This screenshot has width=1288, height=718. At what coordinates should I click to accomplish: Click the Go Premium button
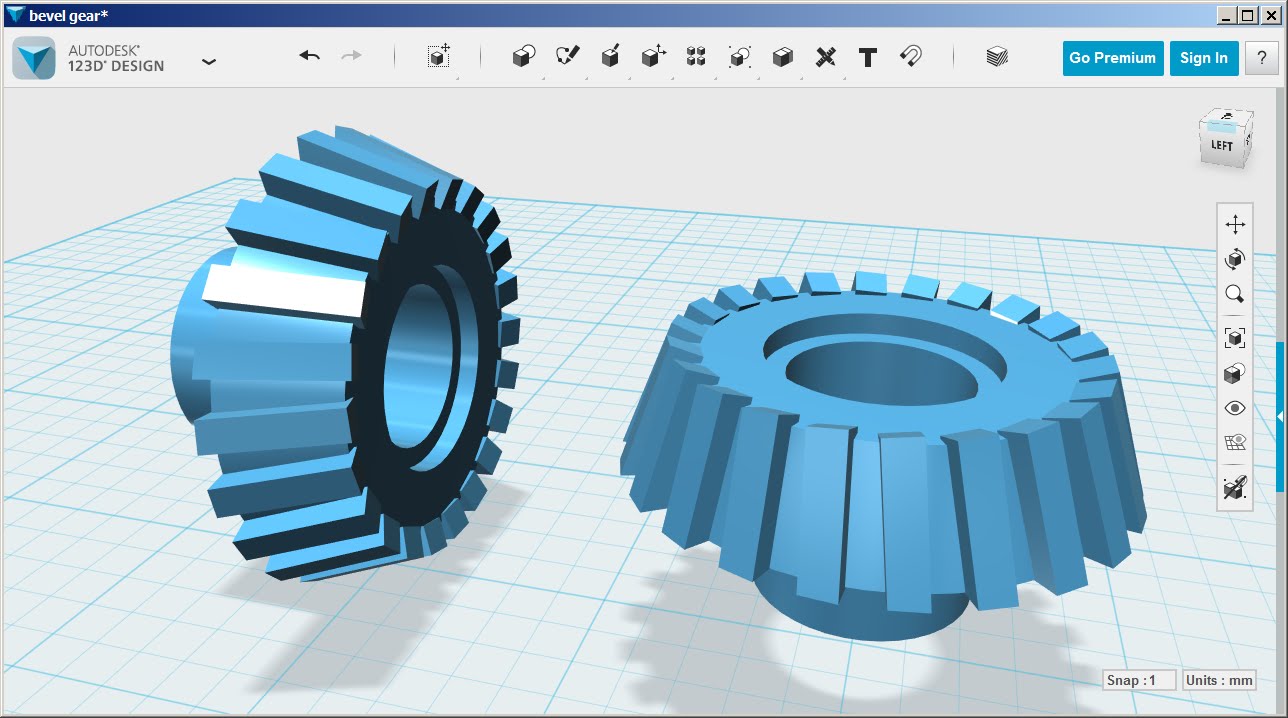pyautogui.click(x=1112, y=58)
